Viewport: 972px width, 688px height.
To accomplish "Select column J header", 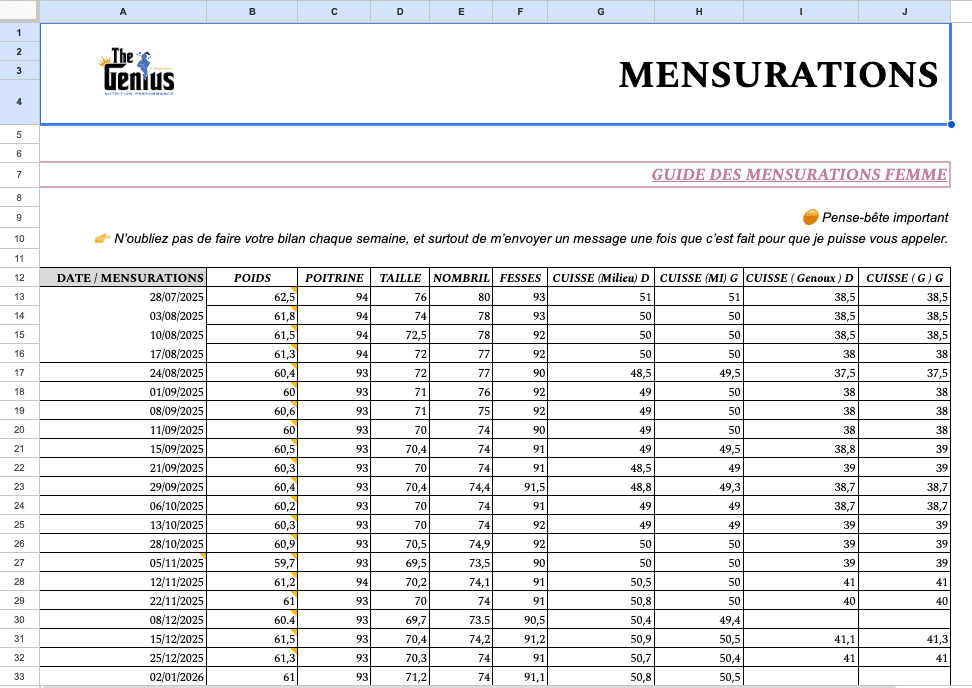I will point(904,12).
